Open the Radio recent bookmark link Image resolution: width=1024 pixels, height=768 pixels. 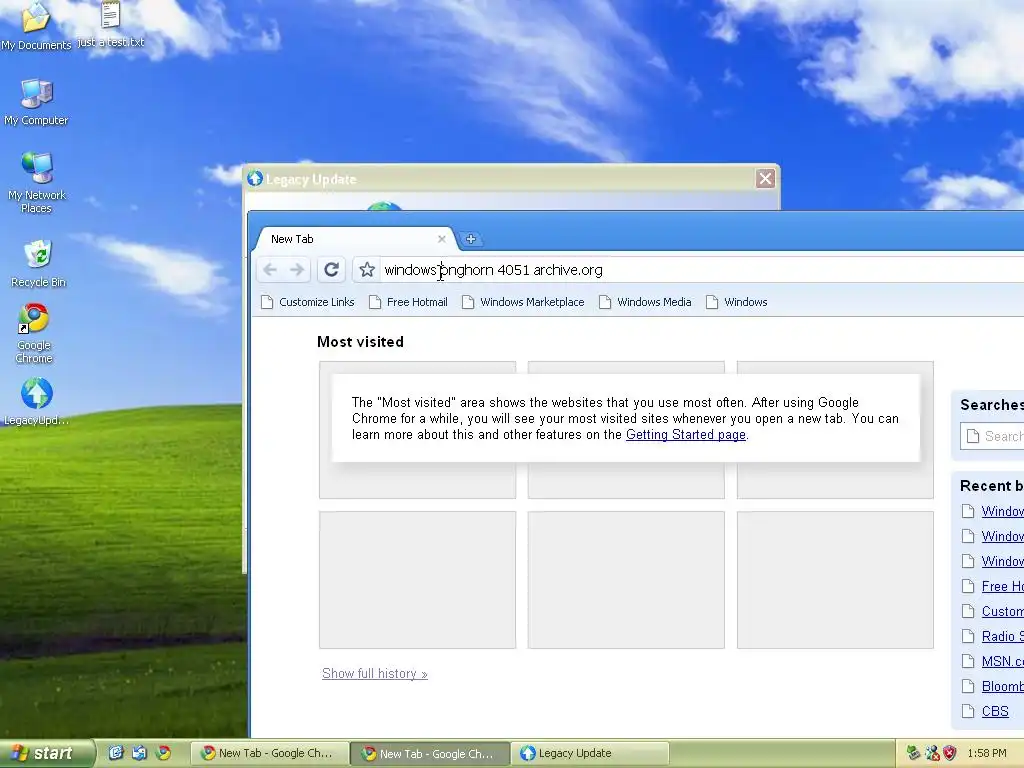(x=1002, y=636)
